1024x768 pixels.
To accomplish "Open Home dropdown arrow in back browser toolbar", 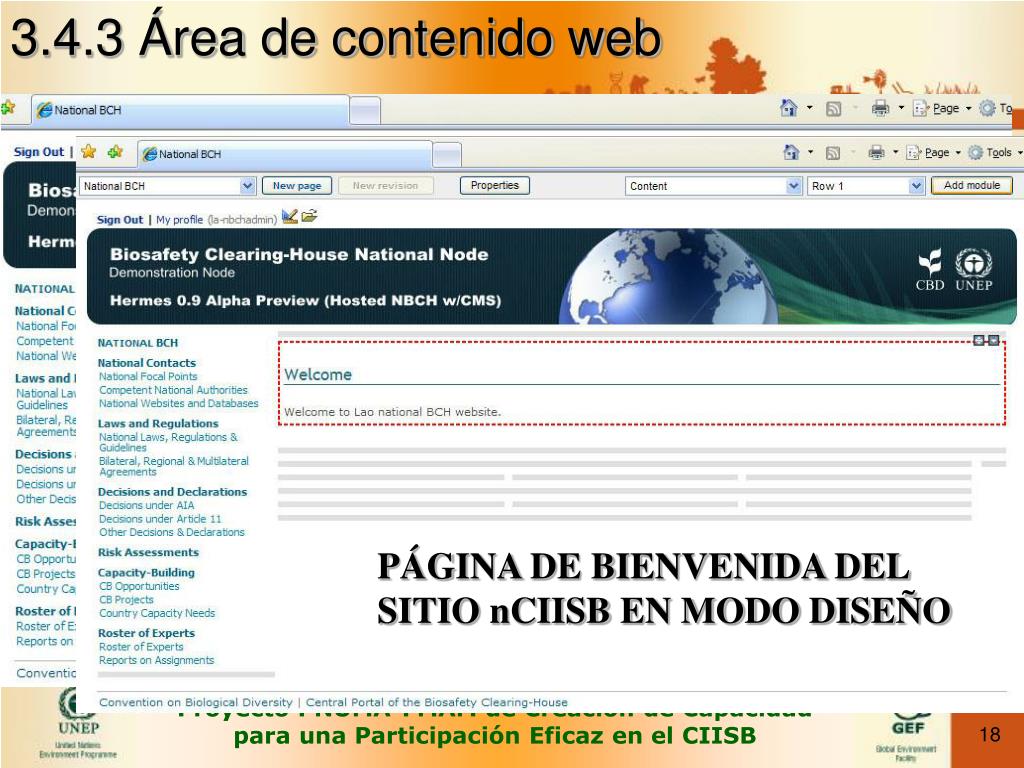I will coord(810,108).
